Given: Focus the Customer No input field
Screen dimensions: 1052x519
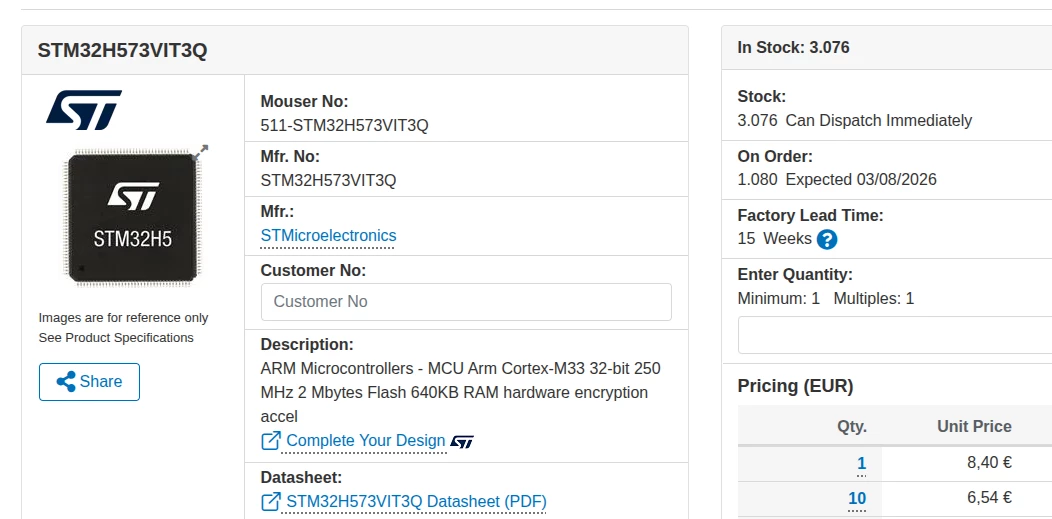Looking at the screenshot, I should point(466,302).
